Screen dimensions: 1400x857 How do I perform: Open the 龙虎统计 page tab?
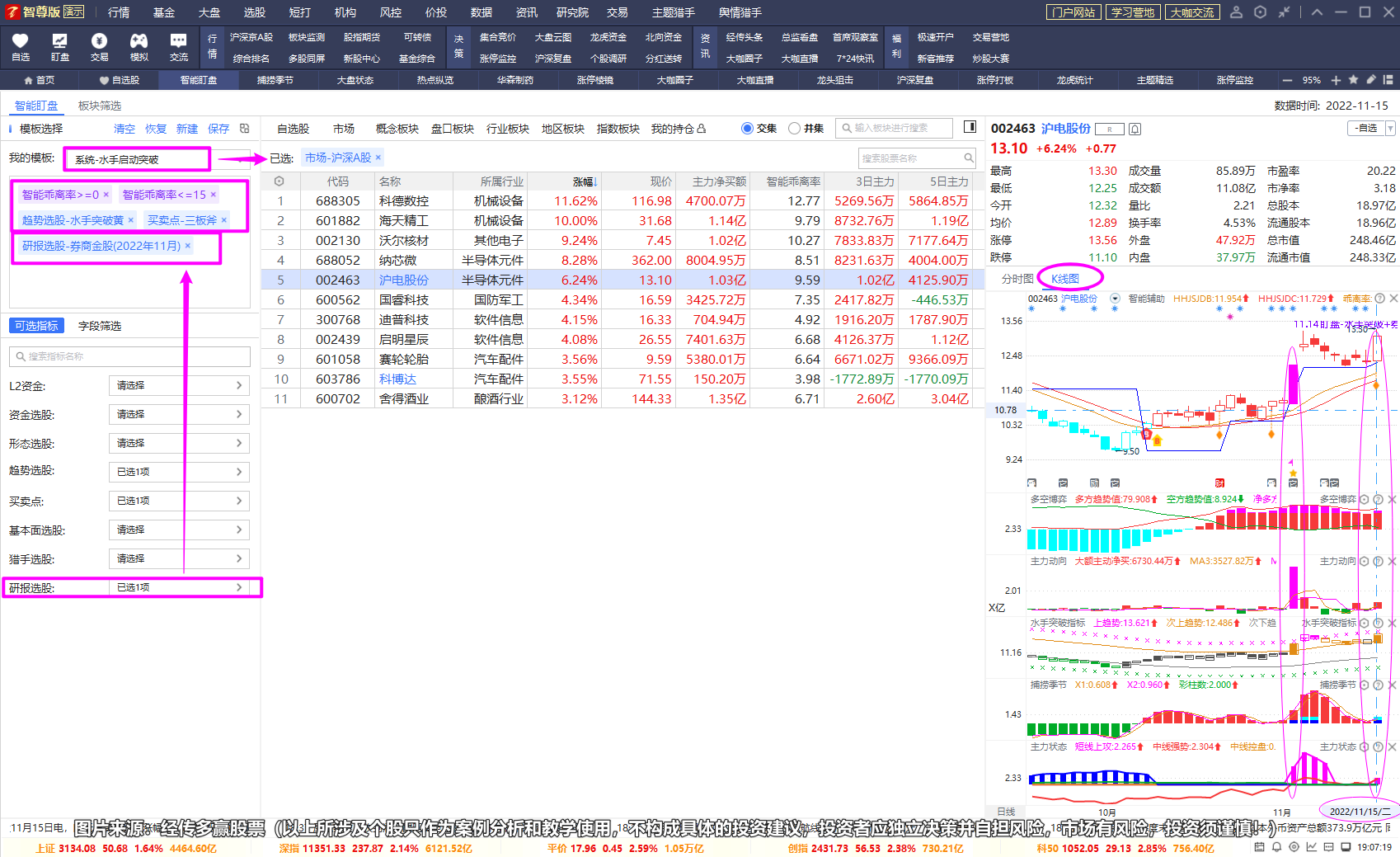1075,80
